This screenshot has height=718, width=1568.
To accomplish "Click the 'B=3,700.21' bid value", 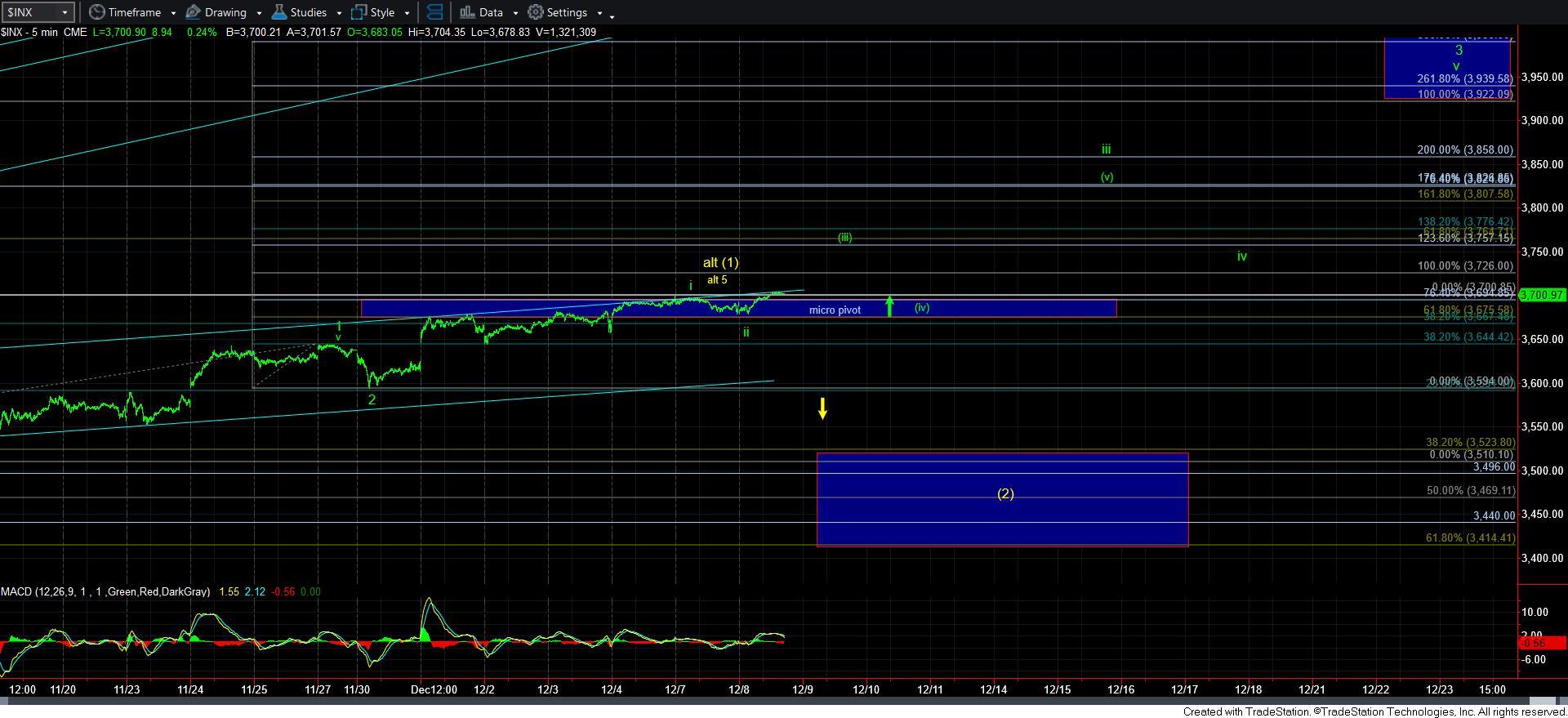I will click(254, 32).
